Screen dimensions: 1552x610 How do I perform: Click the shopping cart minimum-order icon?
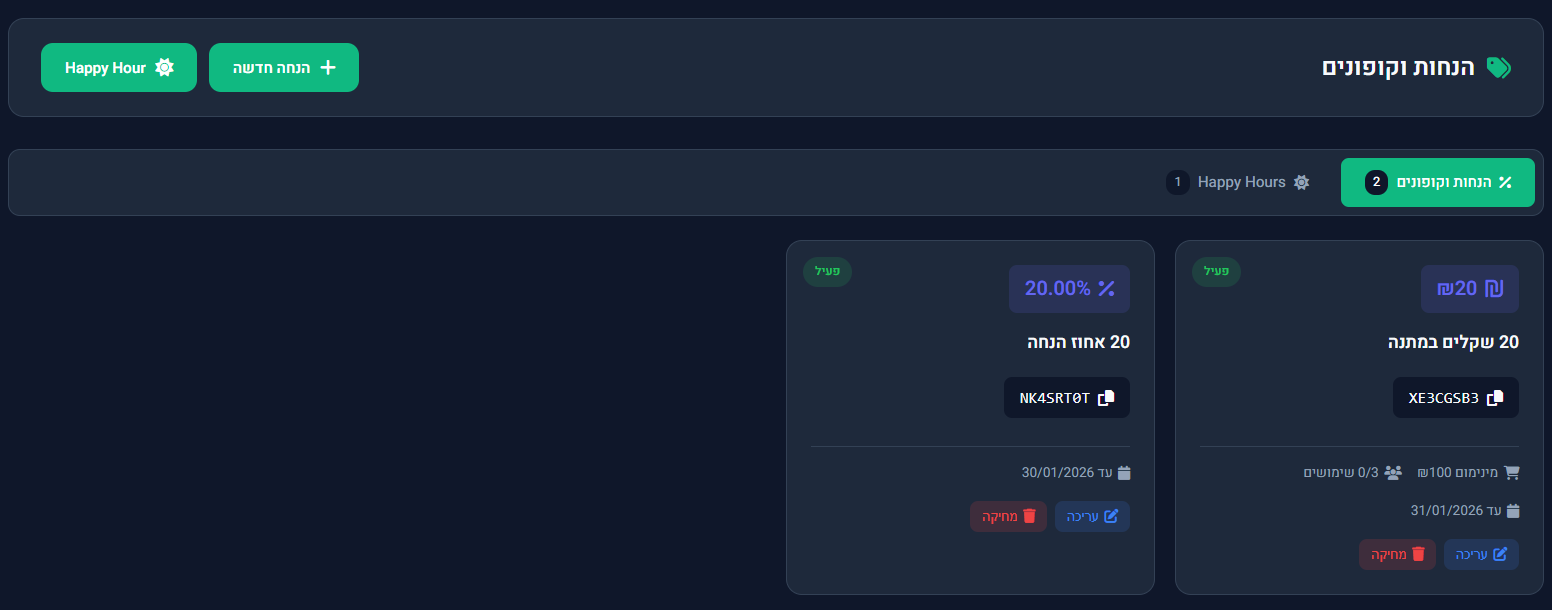[1512, 472]
